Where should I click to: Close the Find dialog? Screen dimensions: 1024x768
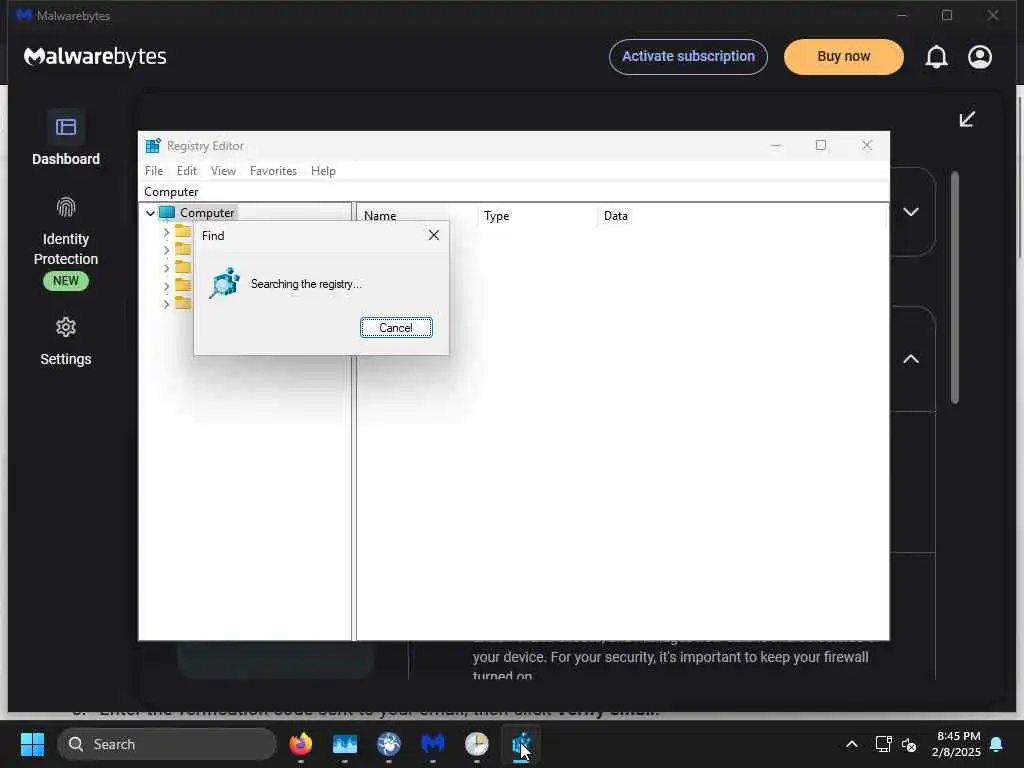click(434, 235)
